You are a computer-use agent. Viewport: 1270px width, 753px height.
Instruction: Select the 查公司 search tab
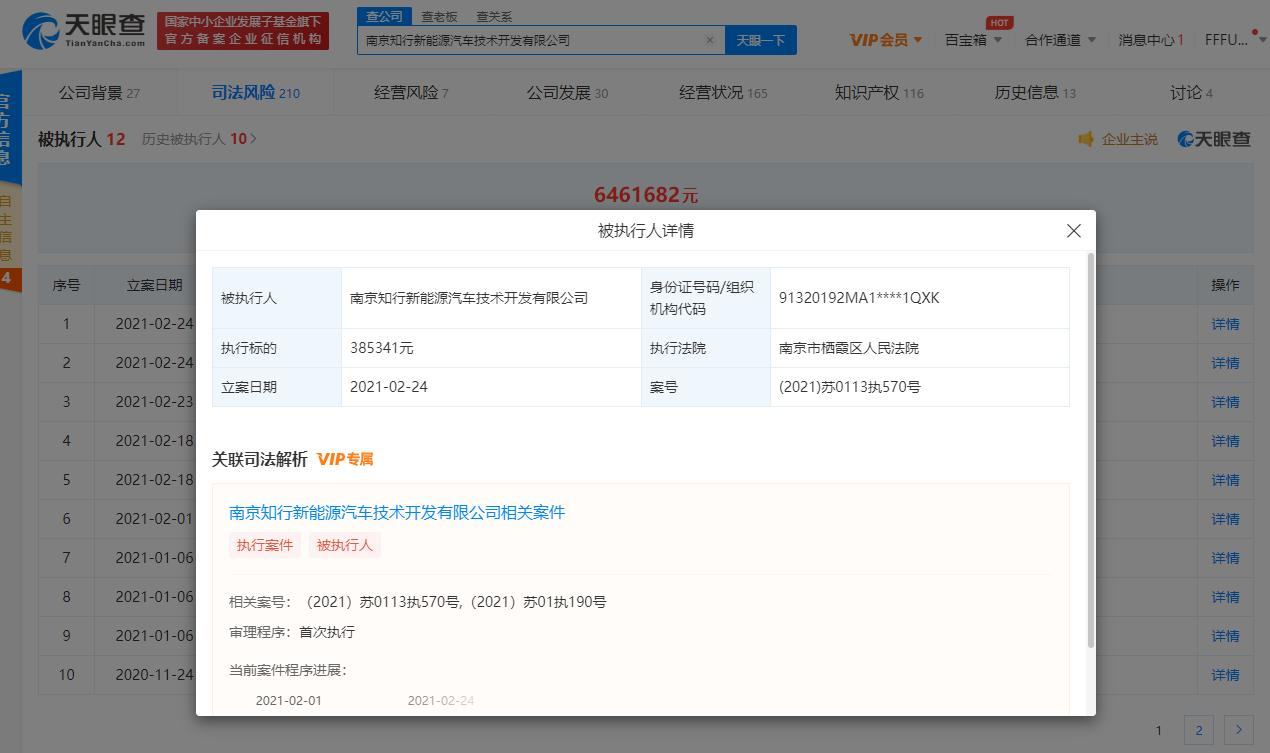(x=384, y=16)
